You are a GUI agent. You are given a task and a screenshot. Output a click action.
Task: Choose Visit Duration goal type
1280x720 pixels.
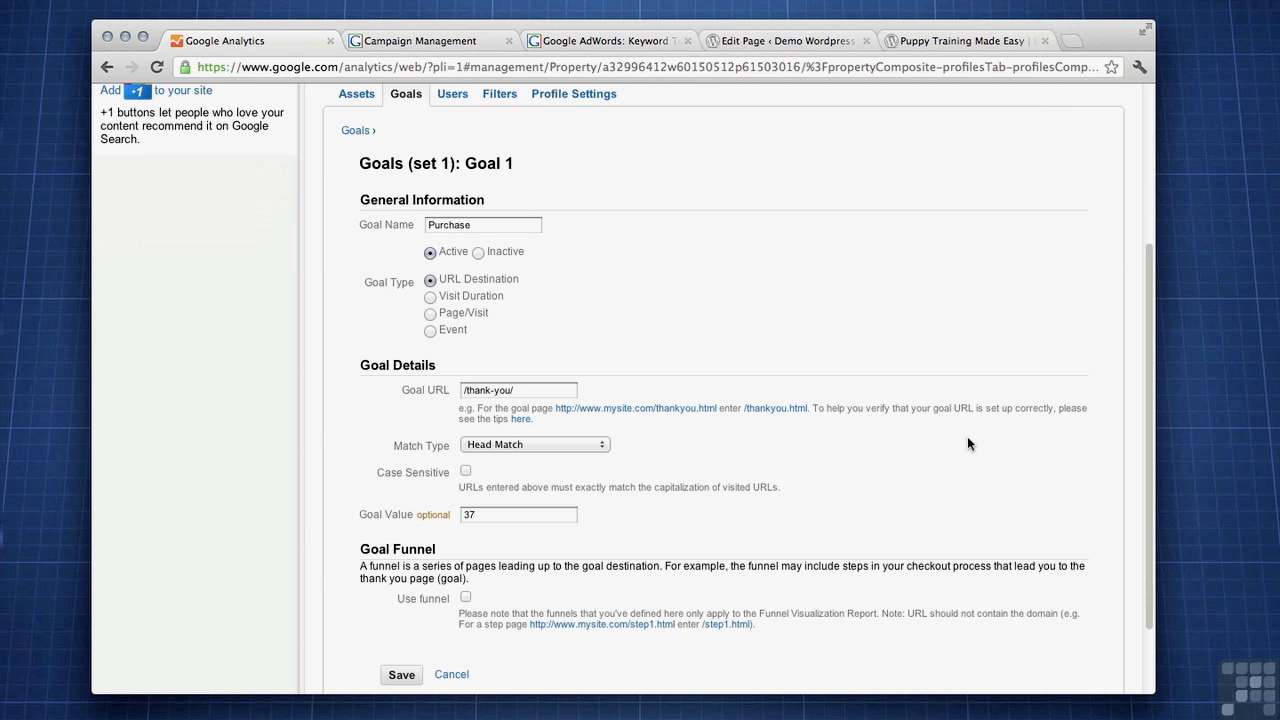(430, 297)
